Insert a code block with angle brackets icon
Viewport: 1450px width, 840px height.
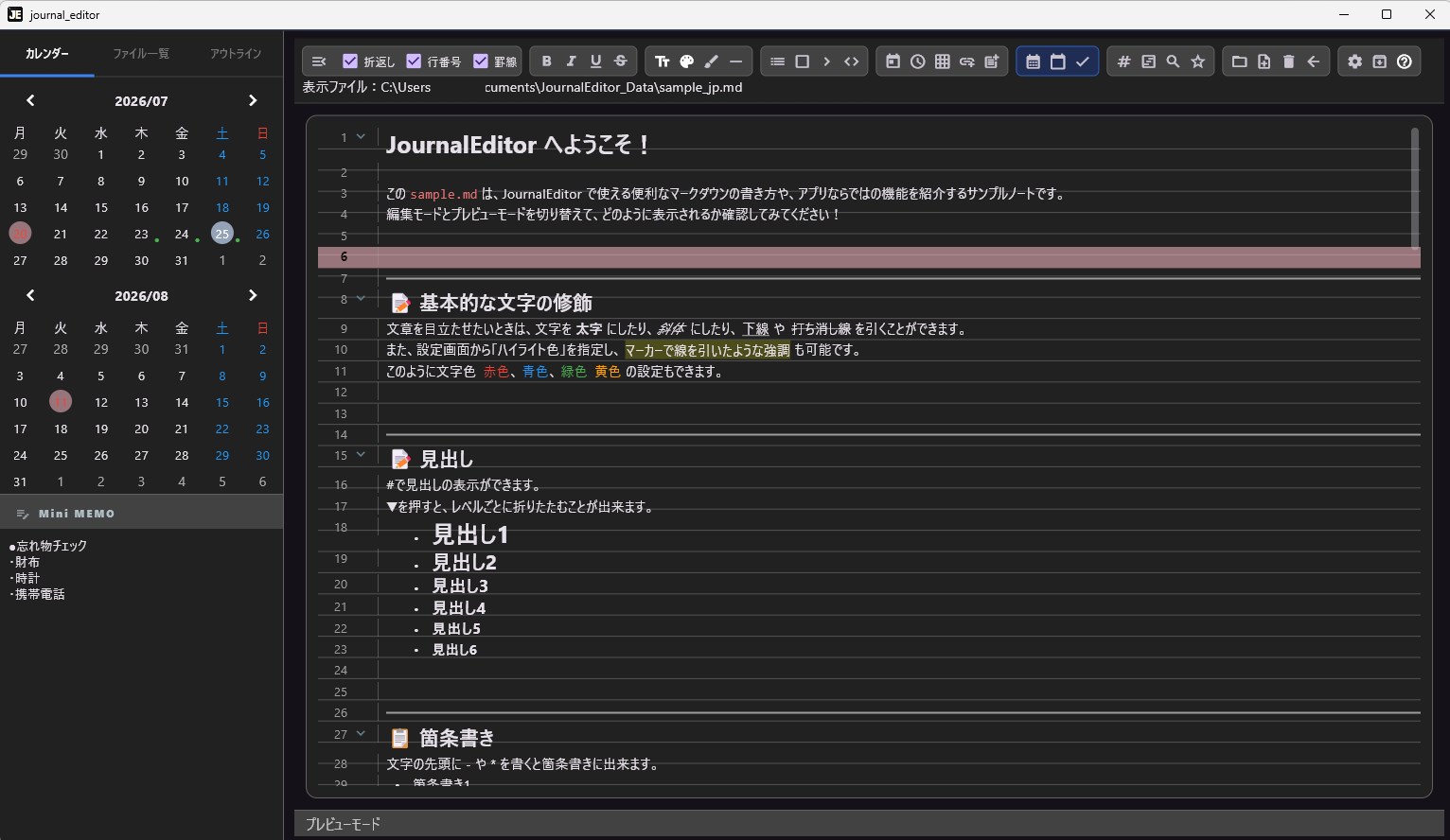[851, 61]
